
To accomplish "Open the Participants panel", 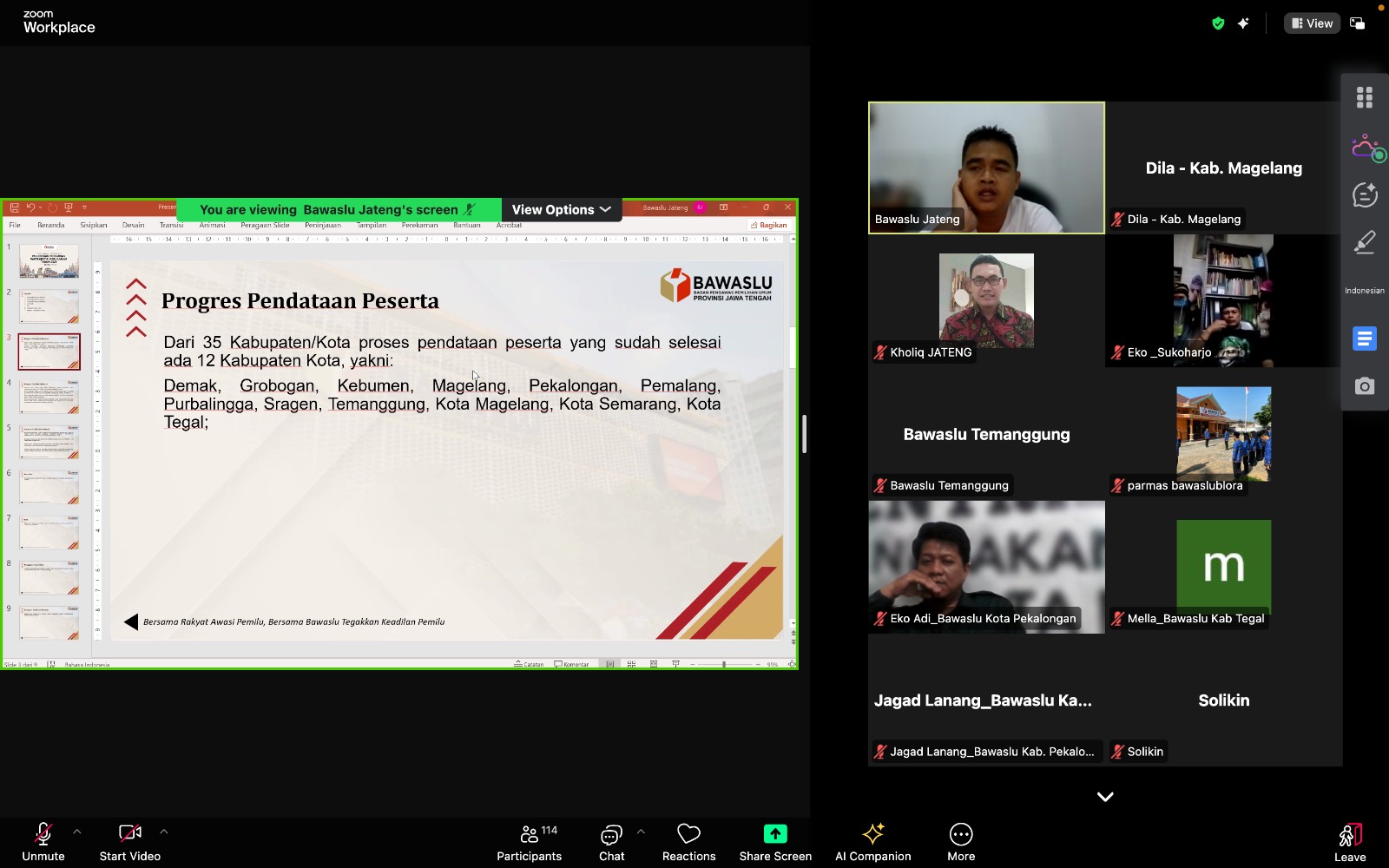I will point(529,842).
